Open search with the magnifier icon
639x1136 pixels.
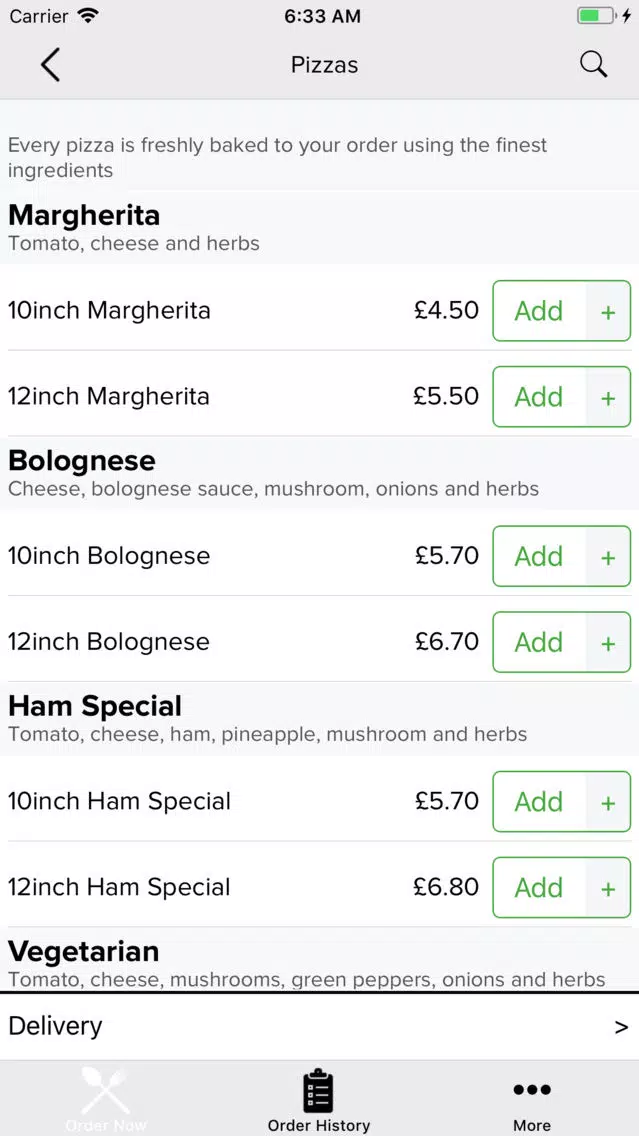point(593,64)
